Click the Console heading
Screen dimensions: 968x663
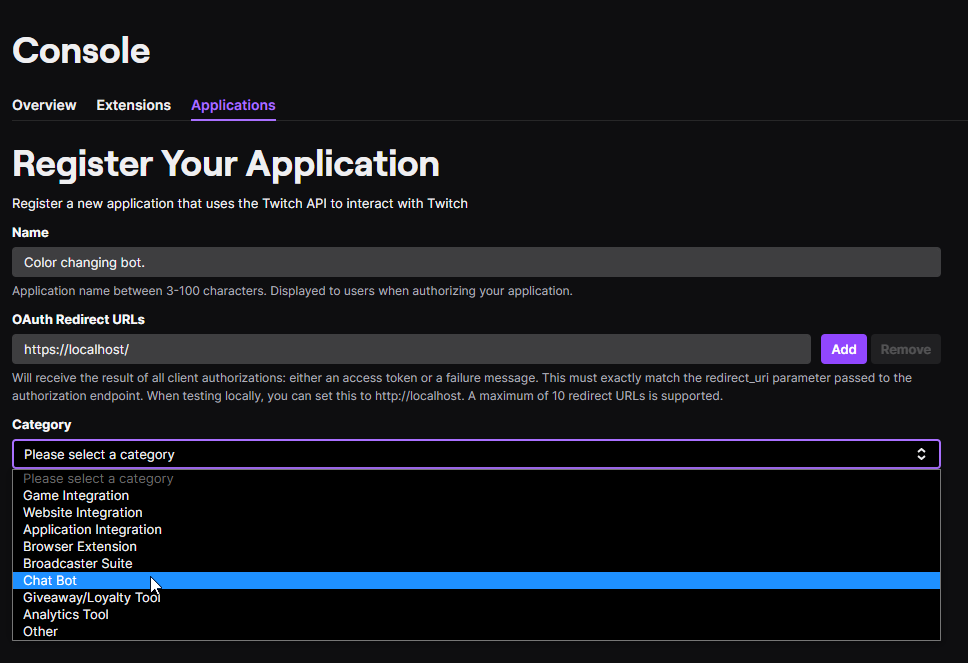point(81,50)
